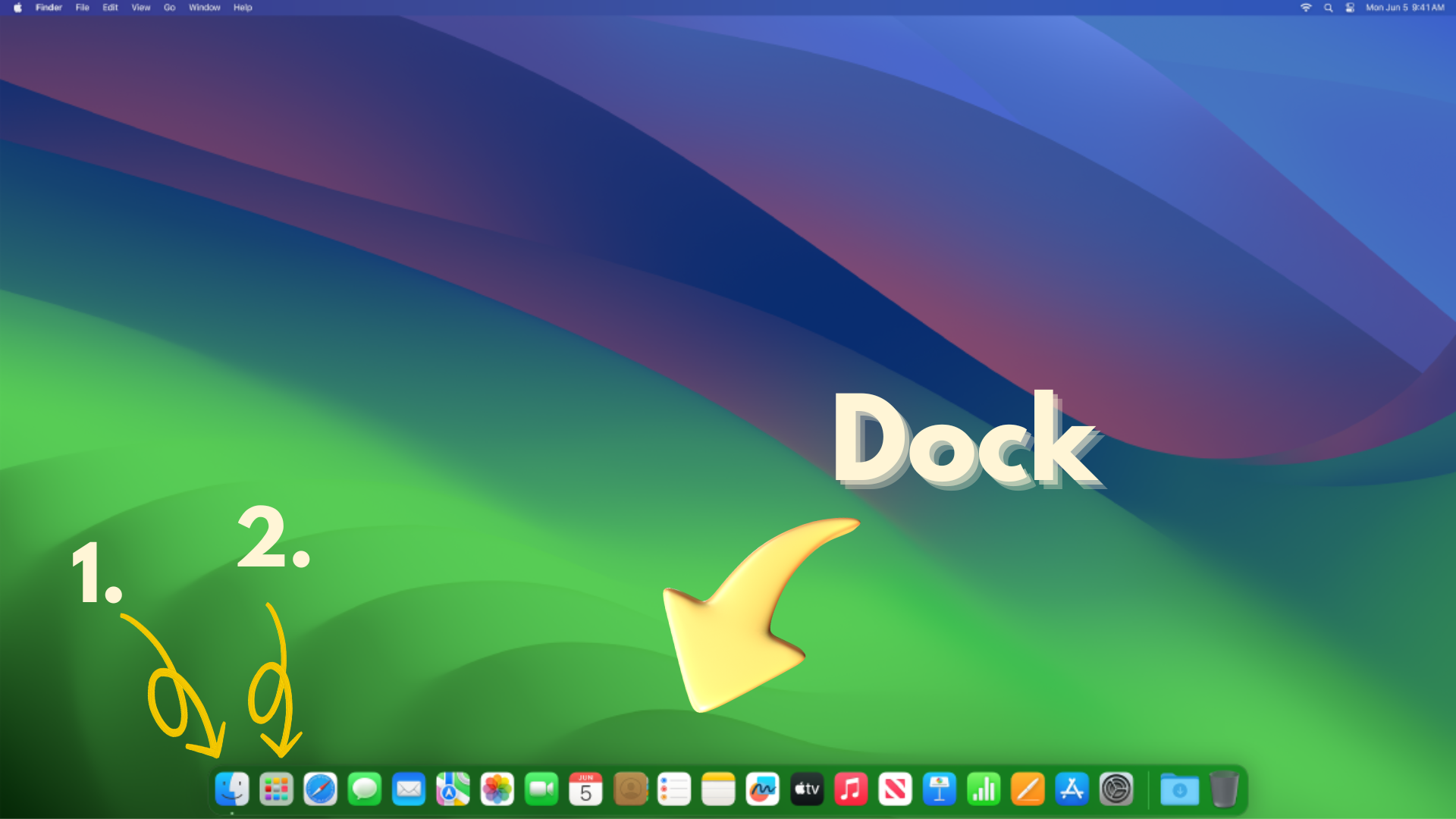Open Finder from the Dock
1456x819 pixels.
(x=232, y=789)
